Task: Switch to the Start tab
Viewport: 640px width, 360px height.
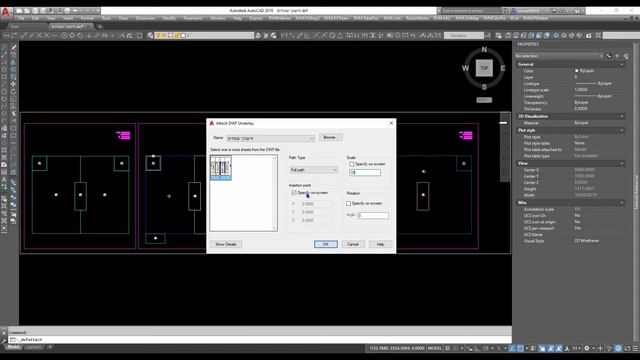Action: [15, 27]
